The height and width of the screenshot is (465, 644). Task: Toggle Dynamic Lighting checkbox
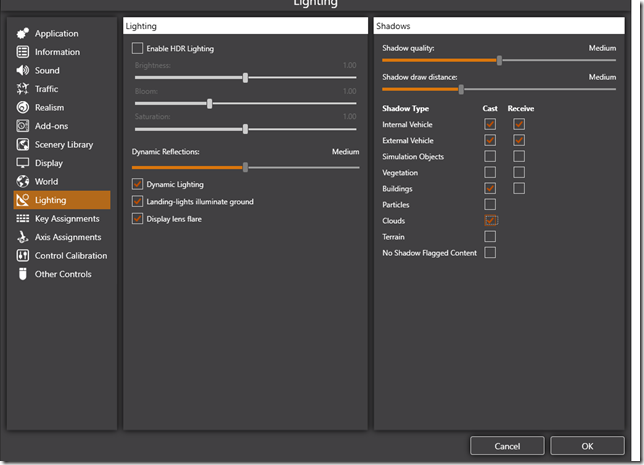(x=137, y=184)
